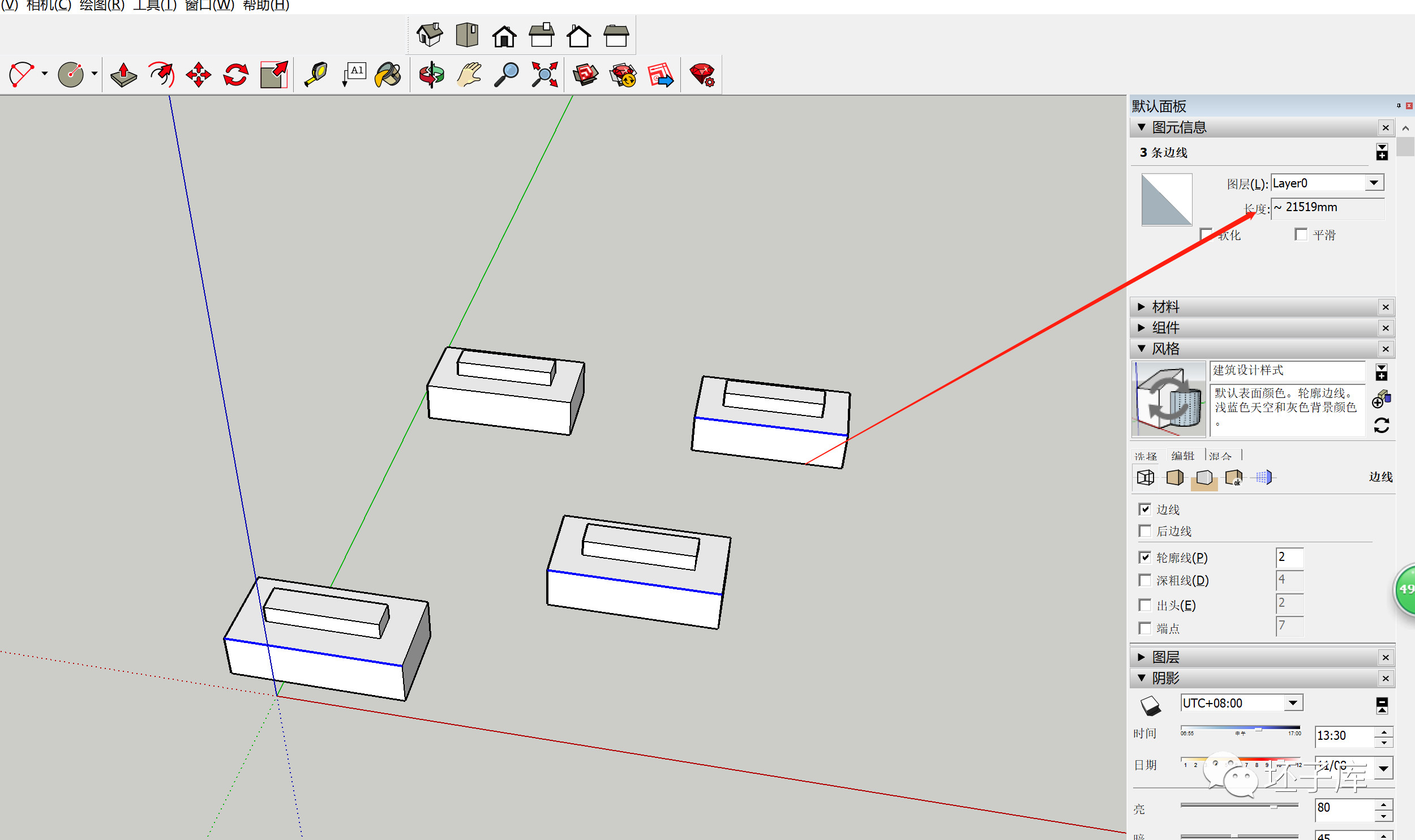The image size is (1415, 840).
Task: Enable the 后边线 back edges checkbox
Action: point(1145,530)
